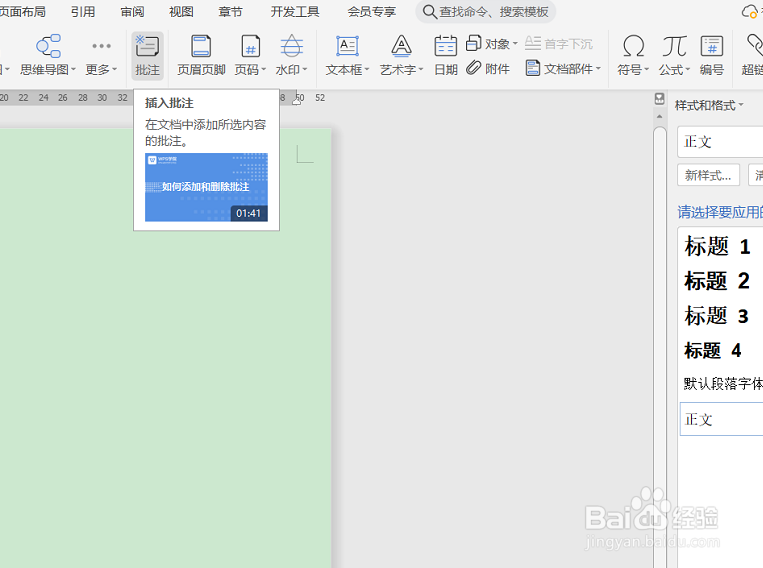
Task: Click the search magnifier icon
Action: (x=429, y=12)
